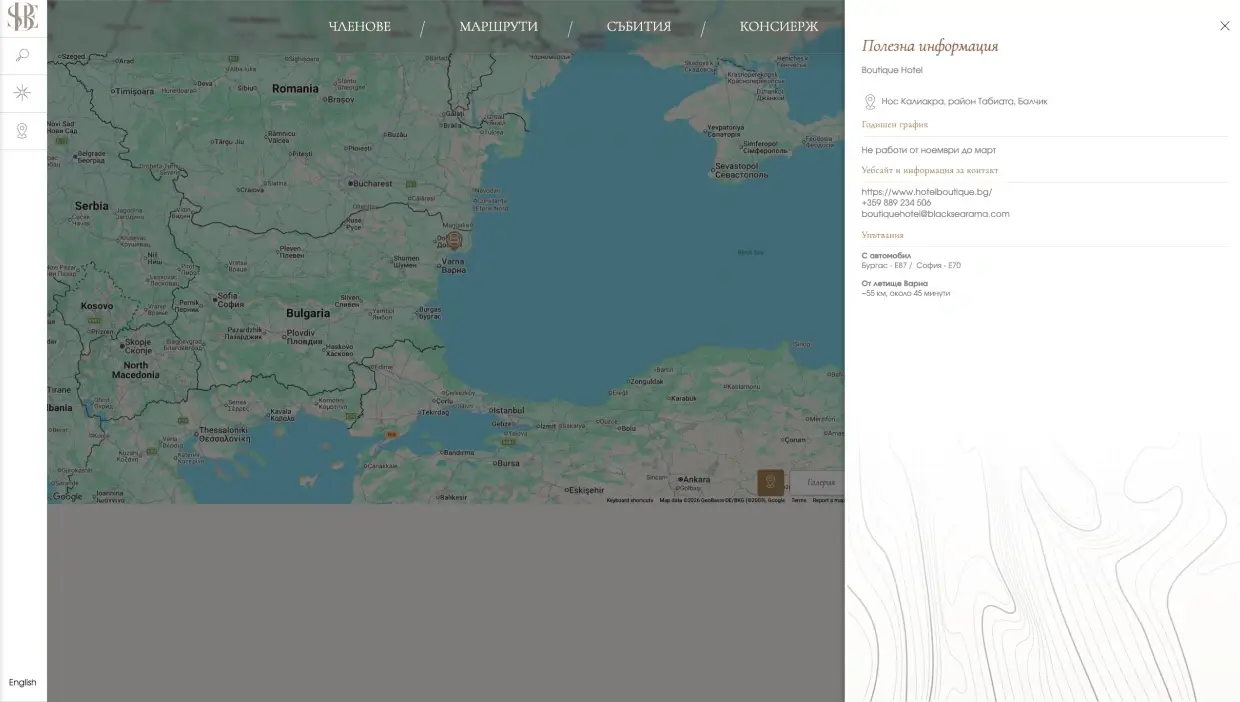This screenshot has width=1240, height=702.
Task: Open the СЪБИТИЯ menu item
Action: (638, 27)
